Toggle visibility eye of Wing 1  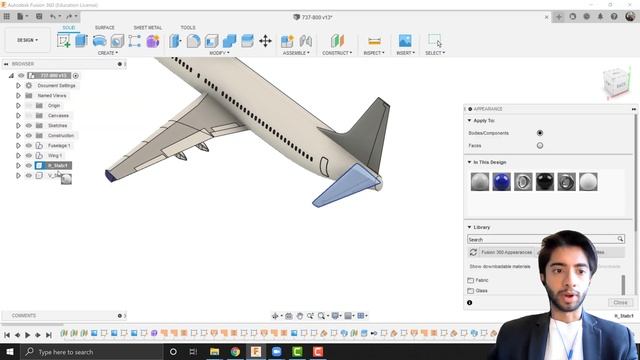29,156
